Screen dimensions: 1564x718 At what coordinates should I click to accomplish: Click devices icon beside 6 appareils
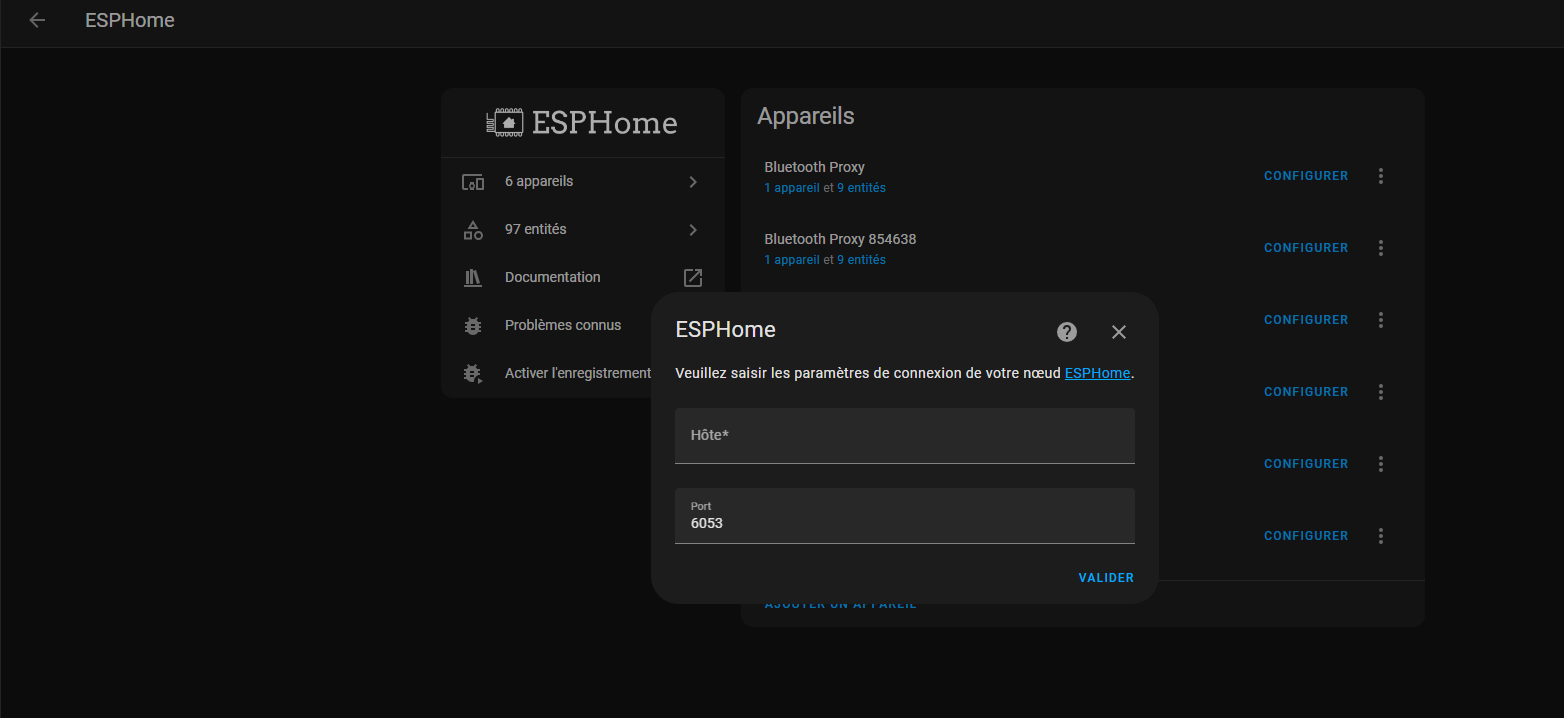(473, 182)
